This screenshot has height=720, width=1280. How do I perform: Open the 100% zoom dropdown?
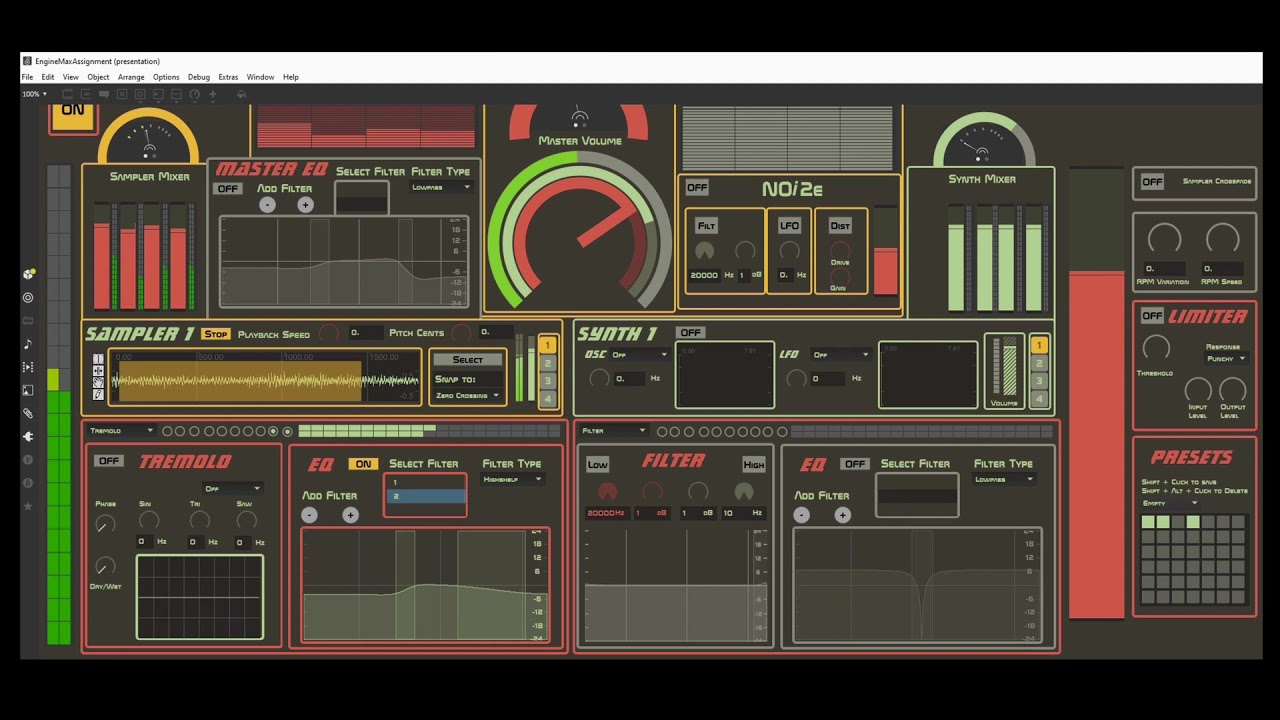pyautogui.click(x=35, y=94)
